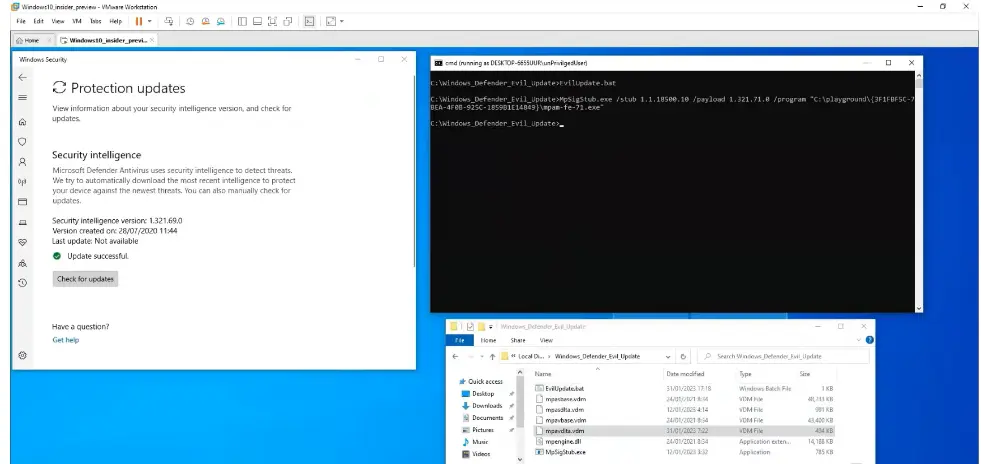Revert virtual machine to snapshot icon
The height and width of the screenshot is (464, 981).
[205, 21]
